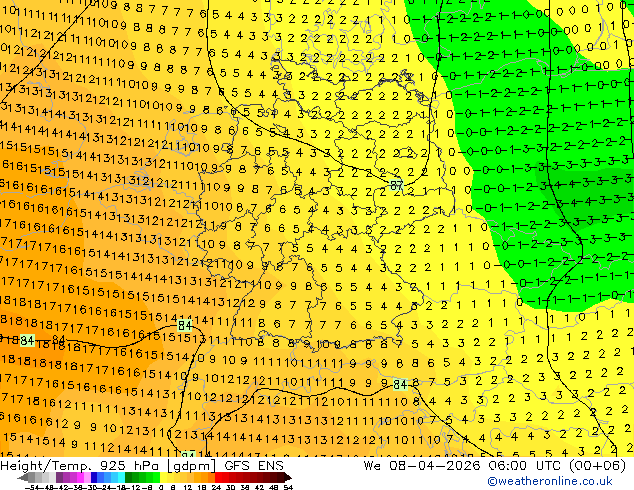634x490 pixels.
Task: Click the '24' label under the color scale
Action: [x=216, y=487]
